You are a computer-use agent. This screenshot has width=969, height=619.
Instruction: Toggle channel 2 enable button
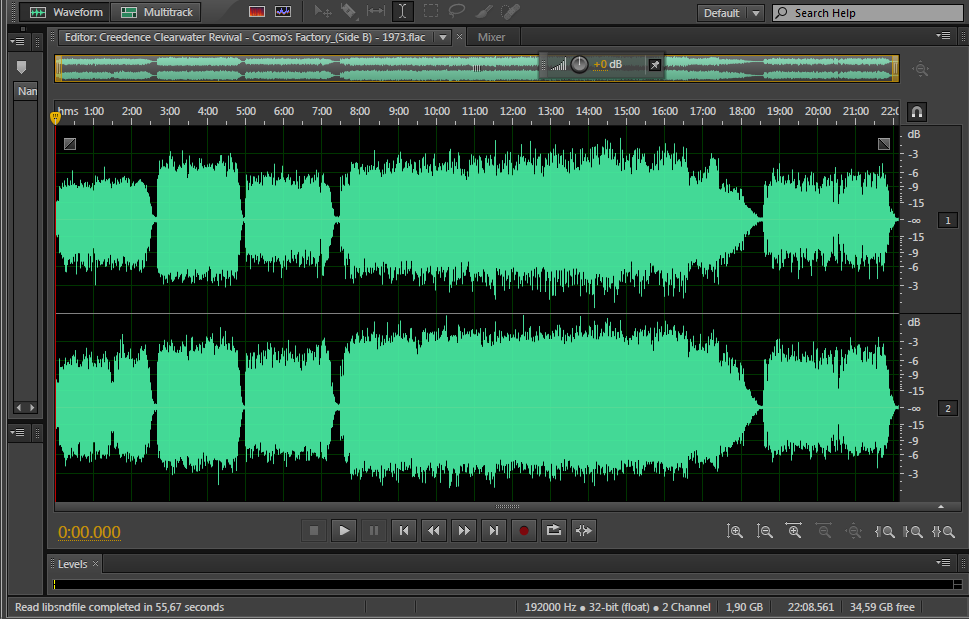948,408
